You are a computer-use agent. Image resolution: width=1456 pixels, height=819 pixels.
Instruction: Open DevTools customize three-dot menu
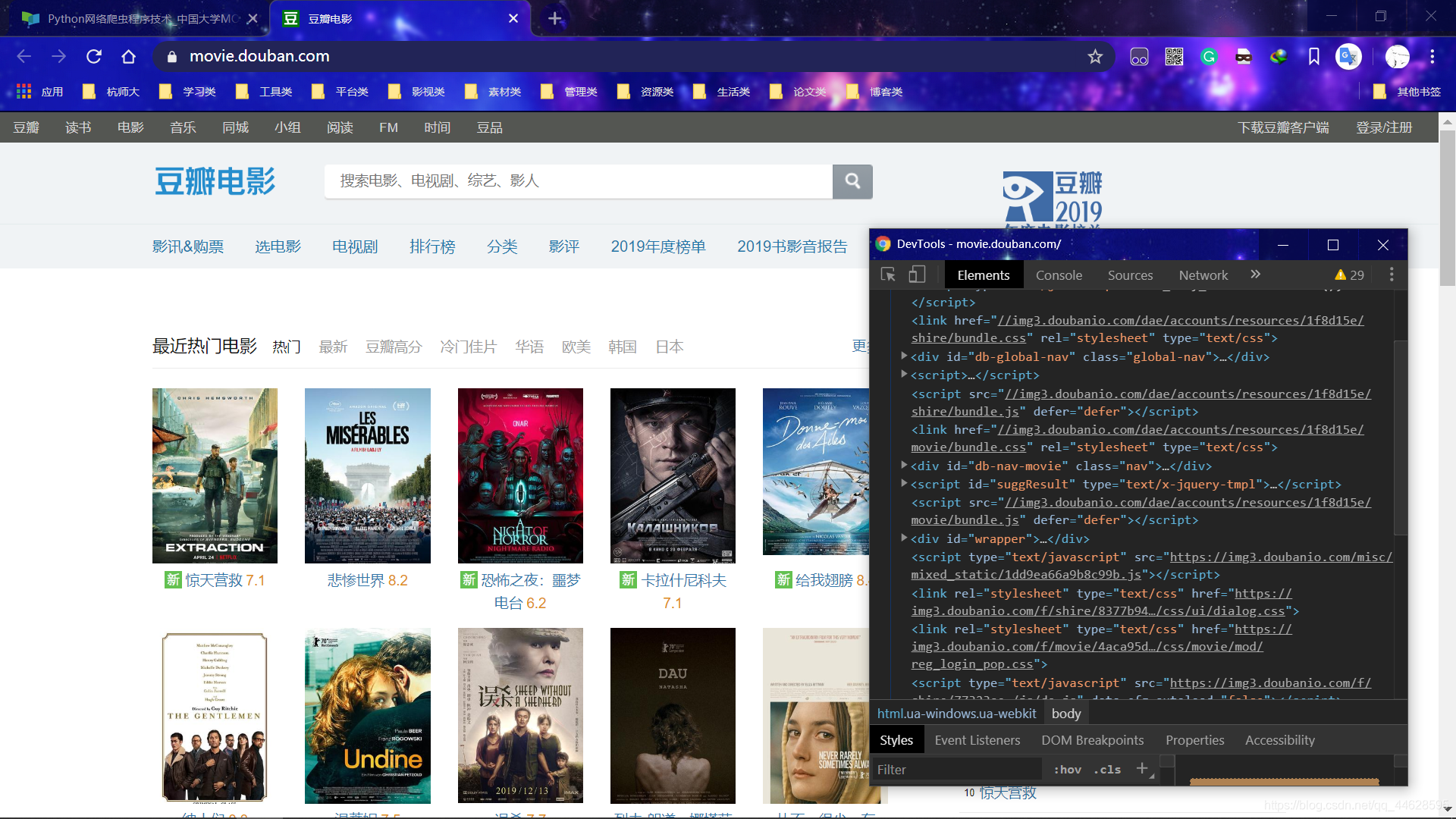[1392, 275]
